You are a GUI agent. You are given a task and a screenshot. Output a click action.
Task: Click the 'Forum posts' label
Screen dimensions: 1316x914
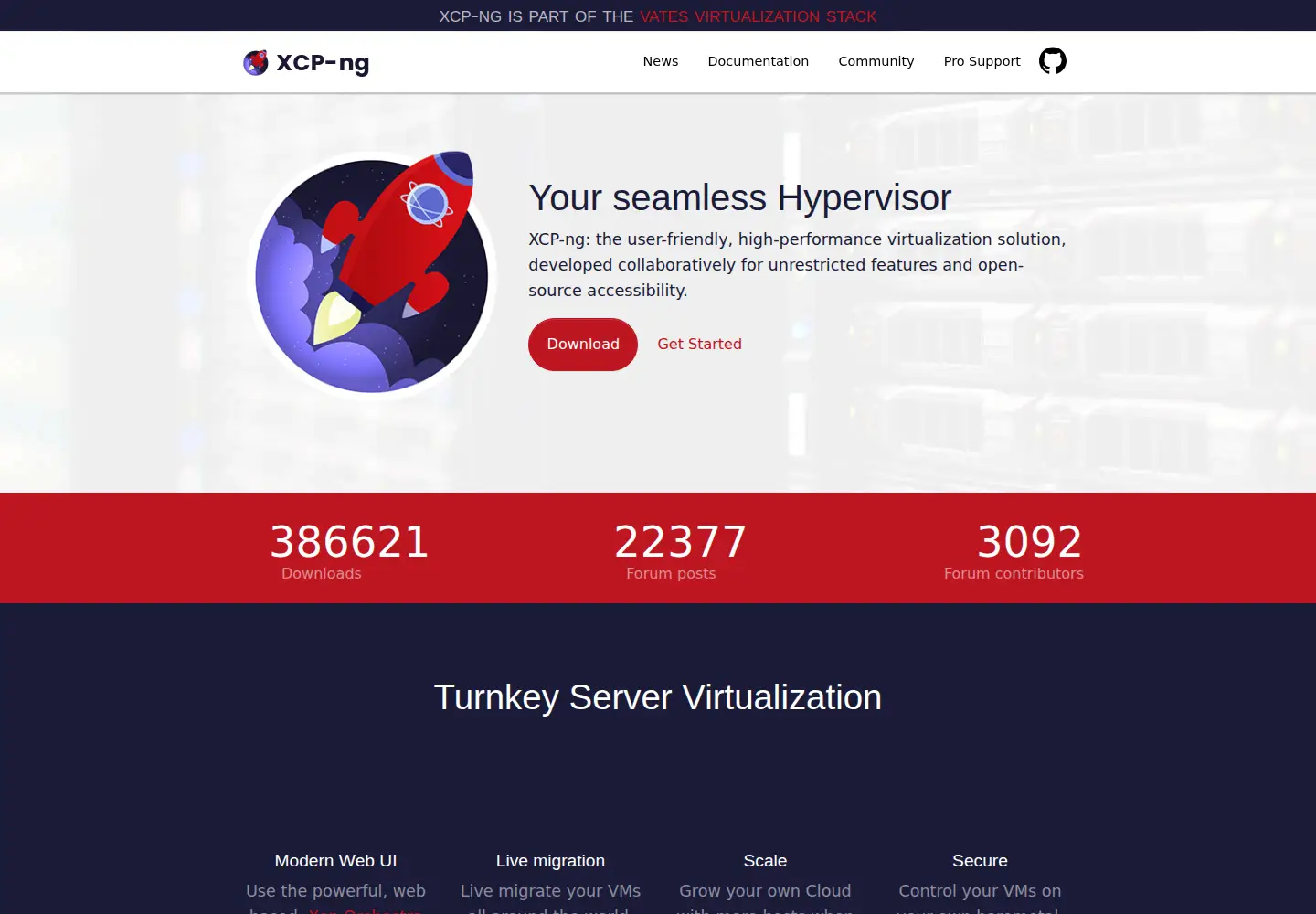(x=671, y=574)
